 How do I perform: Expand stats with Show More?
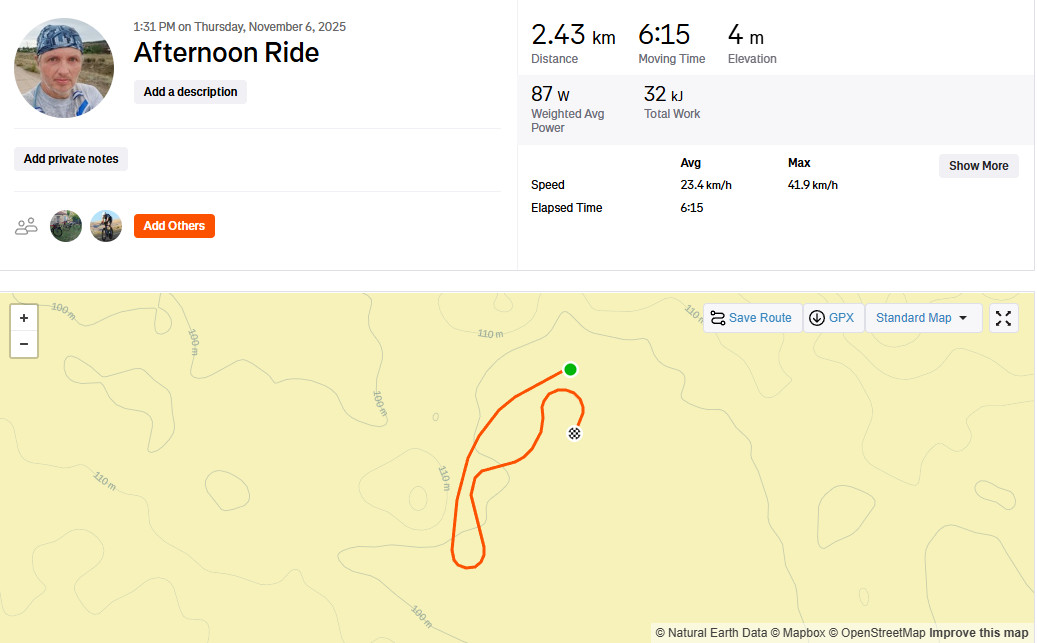(x=978, y=166)
